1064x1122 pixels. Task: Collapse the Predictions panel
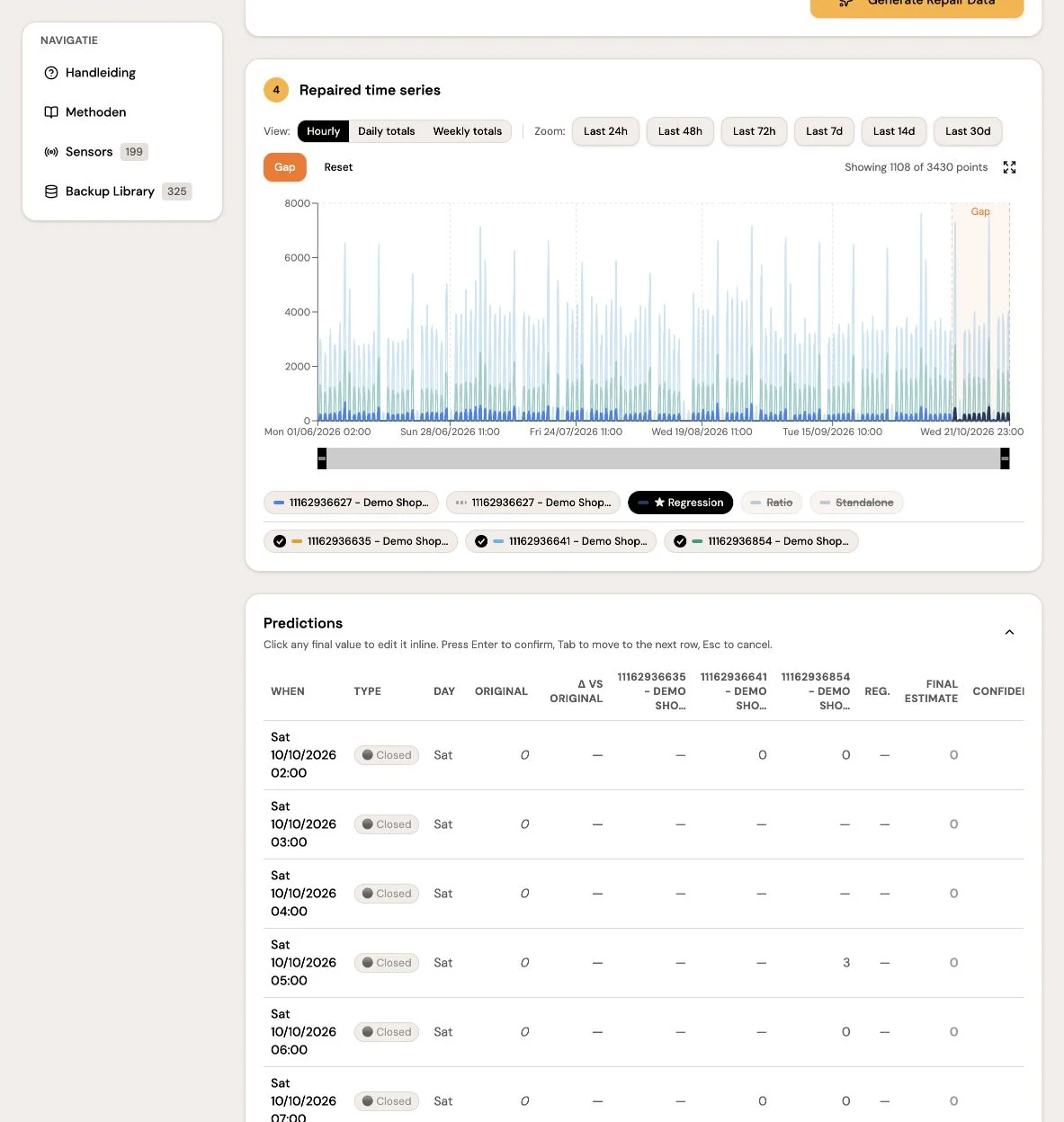tap(1009, 632)
